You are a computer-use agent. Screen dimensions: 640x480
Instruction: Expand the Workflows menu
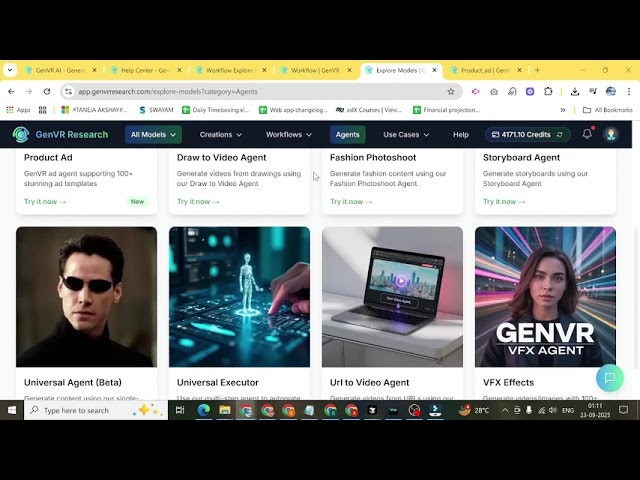point(289,134)
